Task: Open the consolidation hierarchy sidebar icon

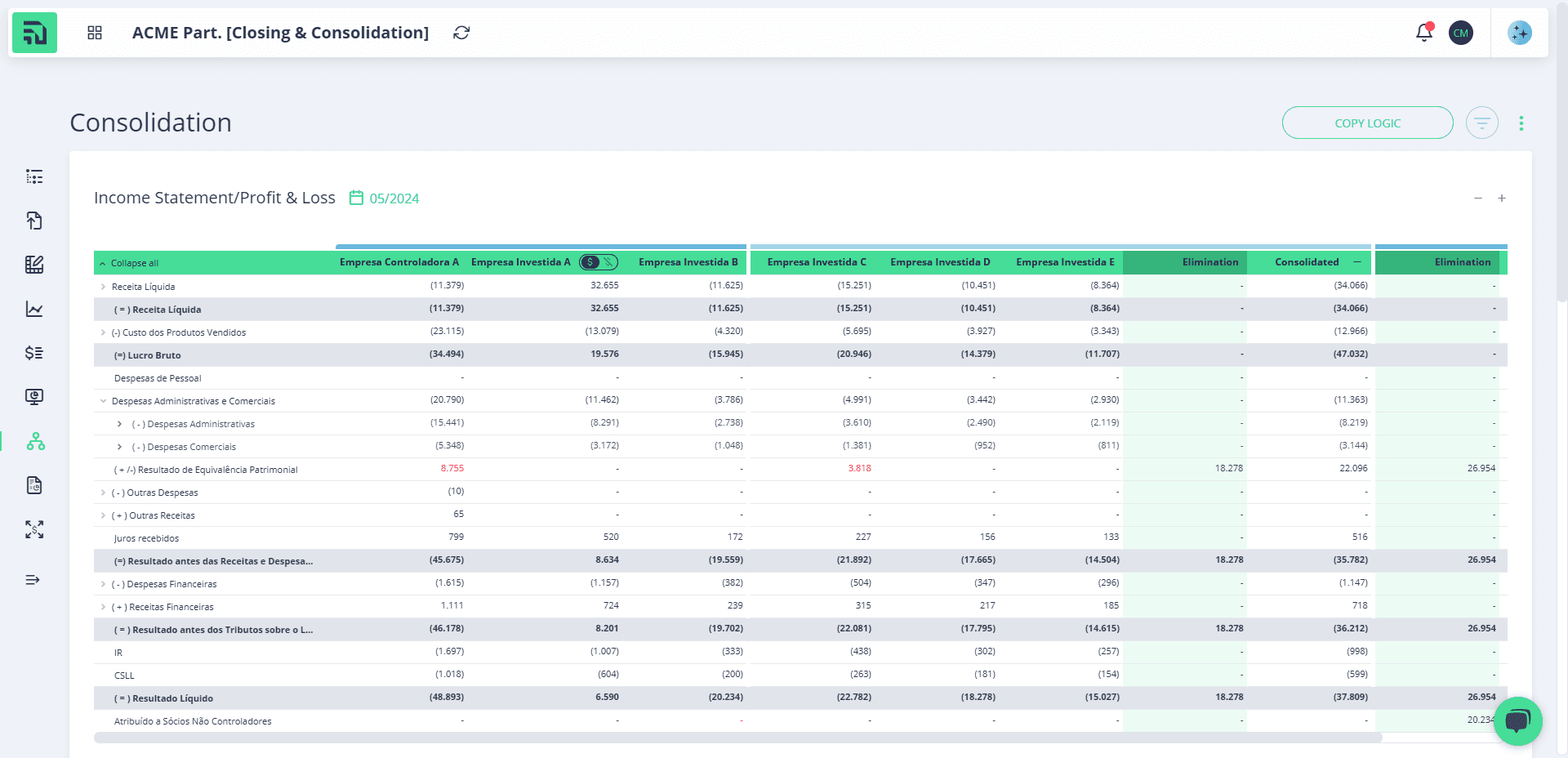Action: tap(35, 441)
